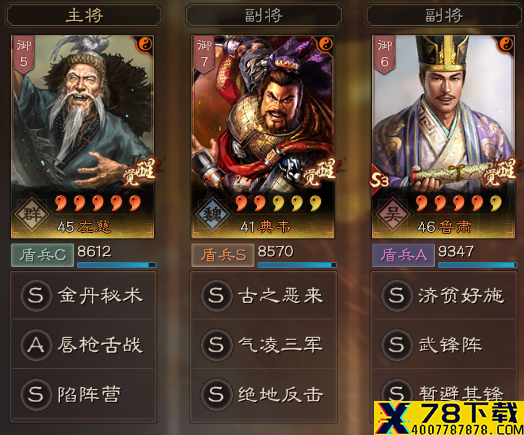Click the 盾兵C troop aptitude label
Image resolution: width=524 pixels, height=435 pixels.
(42, 255)
